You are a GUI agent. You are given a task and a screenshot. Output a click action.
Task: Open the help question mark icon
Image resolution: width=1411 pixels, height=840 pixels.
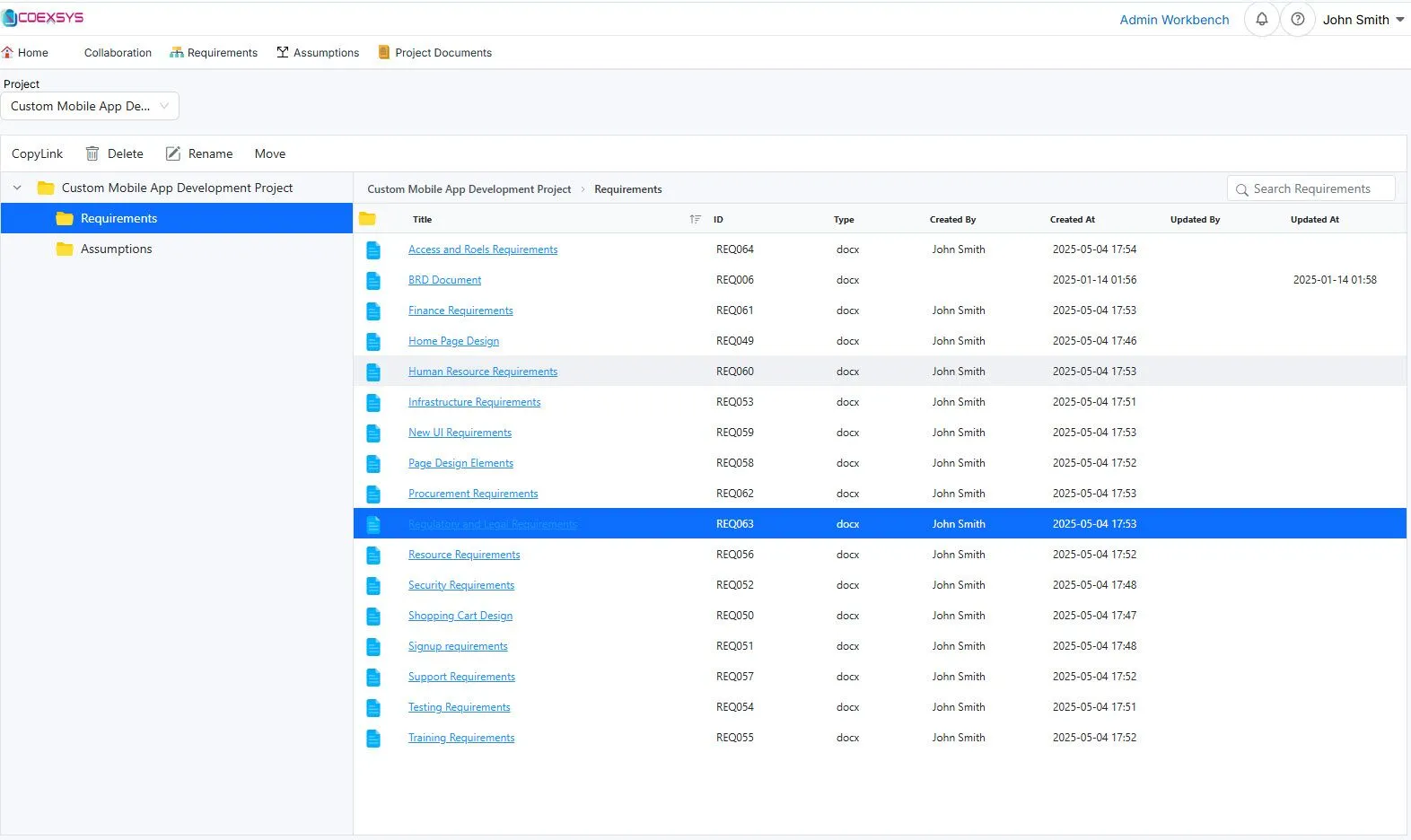pyautogui.click(x=1297, y=19)
